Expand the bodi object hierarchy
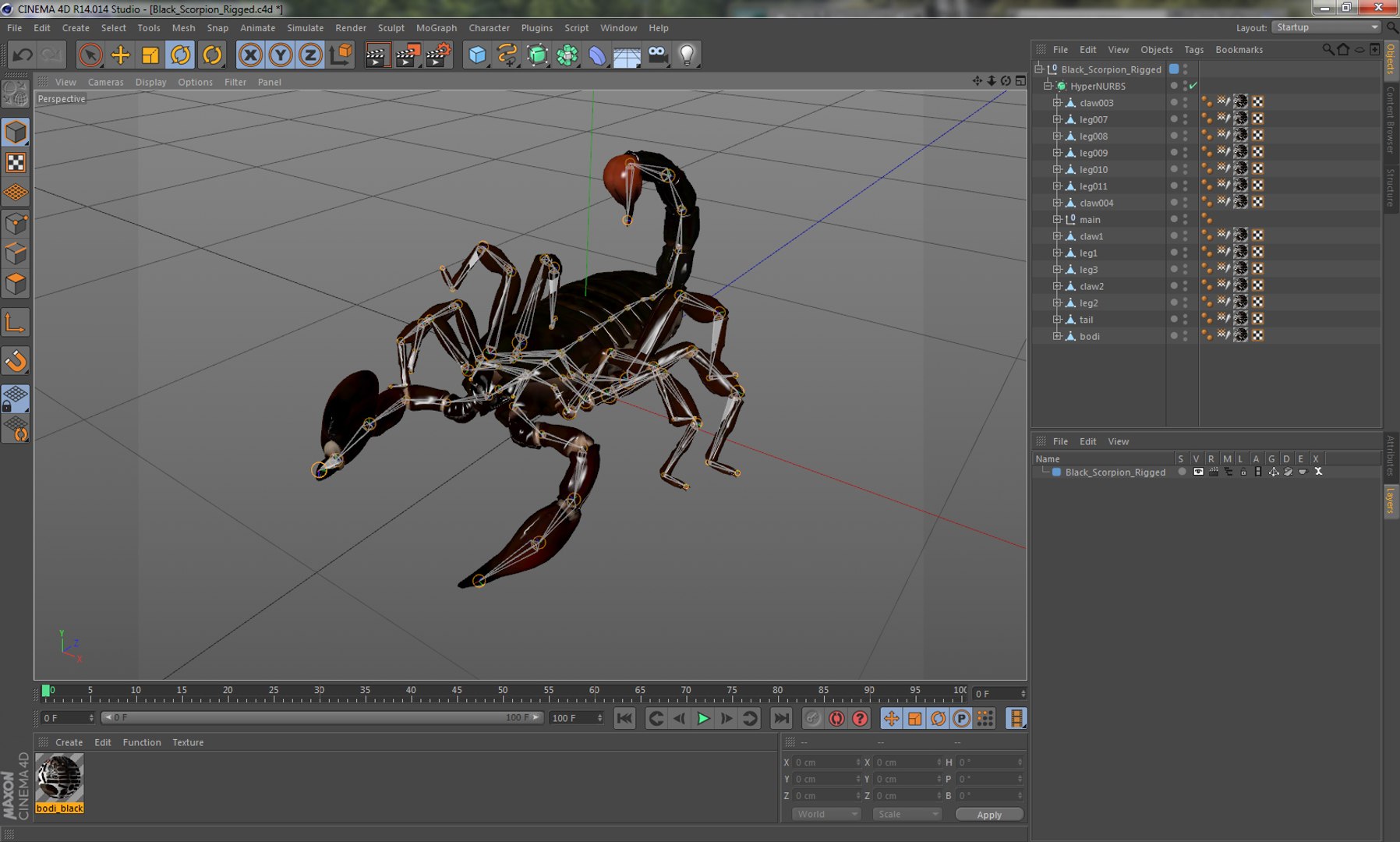The width and height of the screenshot is (1400, 842). [1057, 336]
